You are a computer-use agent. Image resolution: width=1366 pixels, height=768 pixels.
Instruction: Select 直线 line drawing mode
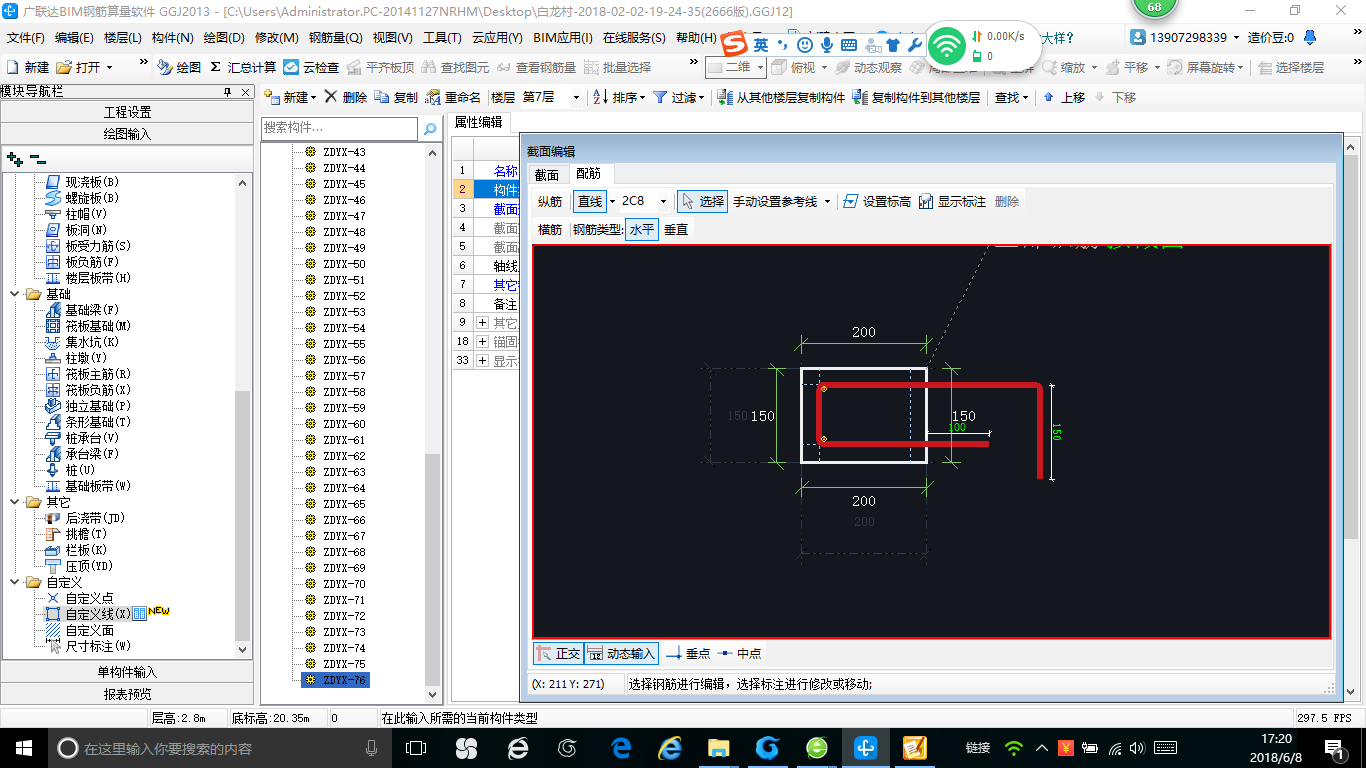589,201
